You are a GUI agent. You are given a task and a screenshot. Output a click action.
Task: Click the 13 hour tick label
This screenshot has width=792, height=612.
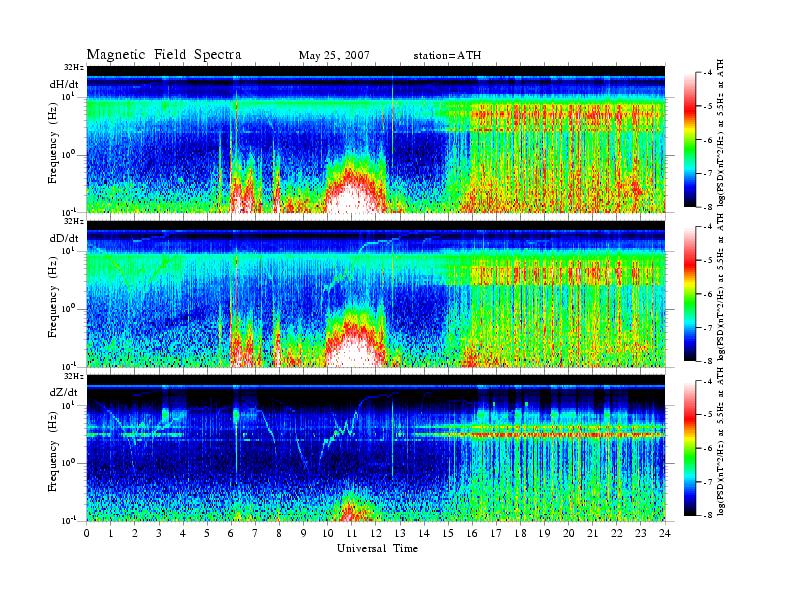pos(400,533)
